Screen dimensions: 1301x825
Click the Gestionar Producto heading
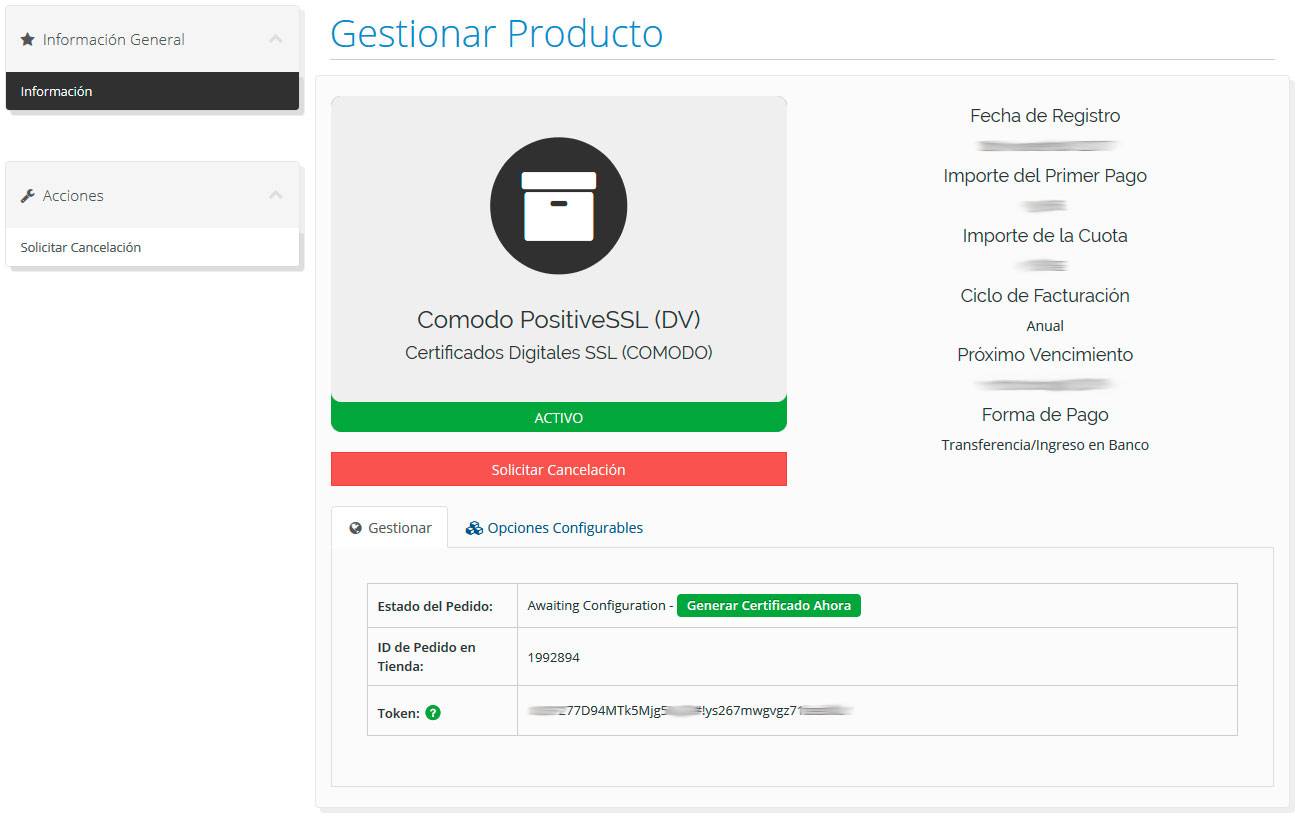pyautogui.click(x=497, y=33)
